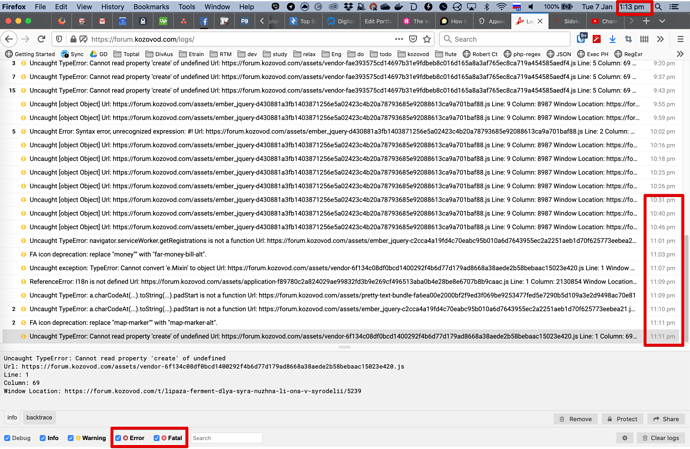Click the Dropbox icon in menu bar
The height and width of the screenshot is (449, 690).
348,7
